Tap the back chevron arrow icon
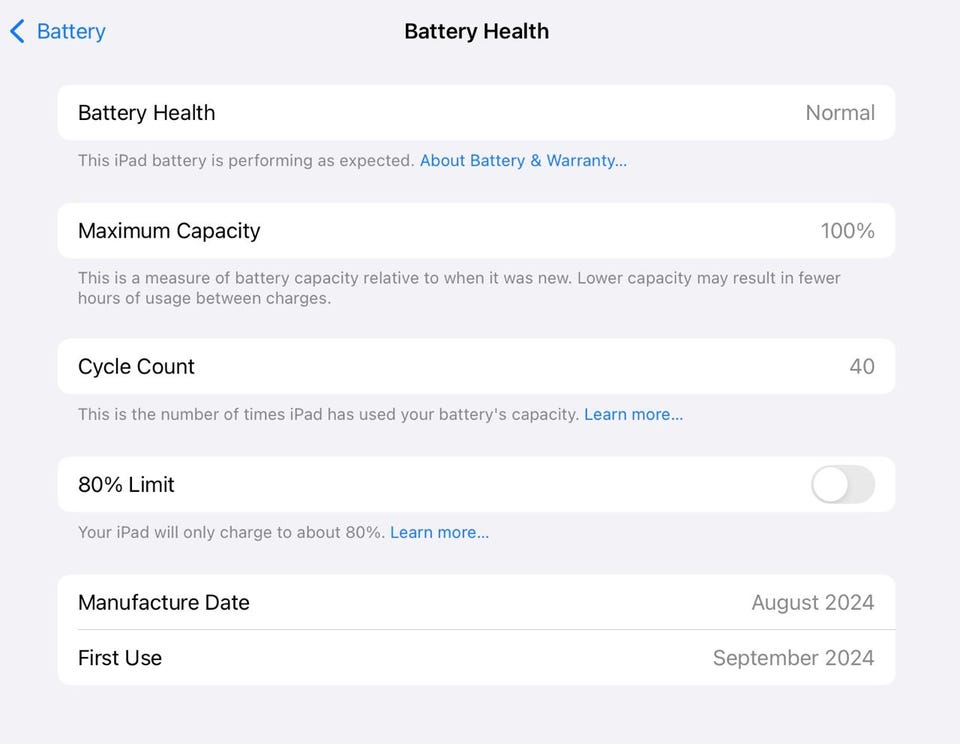This screenshot has width=960, height=744. pos(17,32)
